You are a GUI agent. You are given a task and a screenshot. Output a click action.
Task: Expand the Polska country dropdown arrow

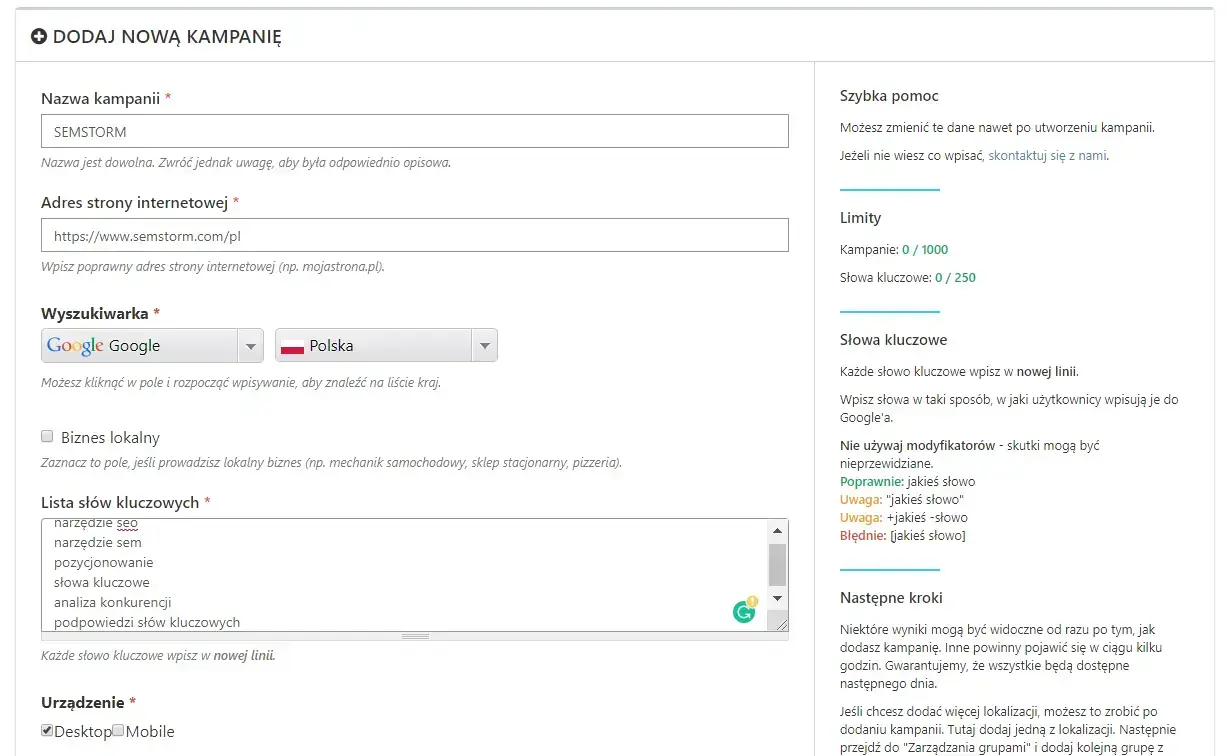coord(484,346)
